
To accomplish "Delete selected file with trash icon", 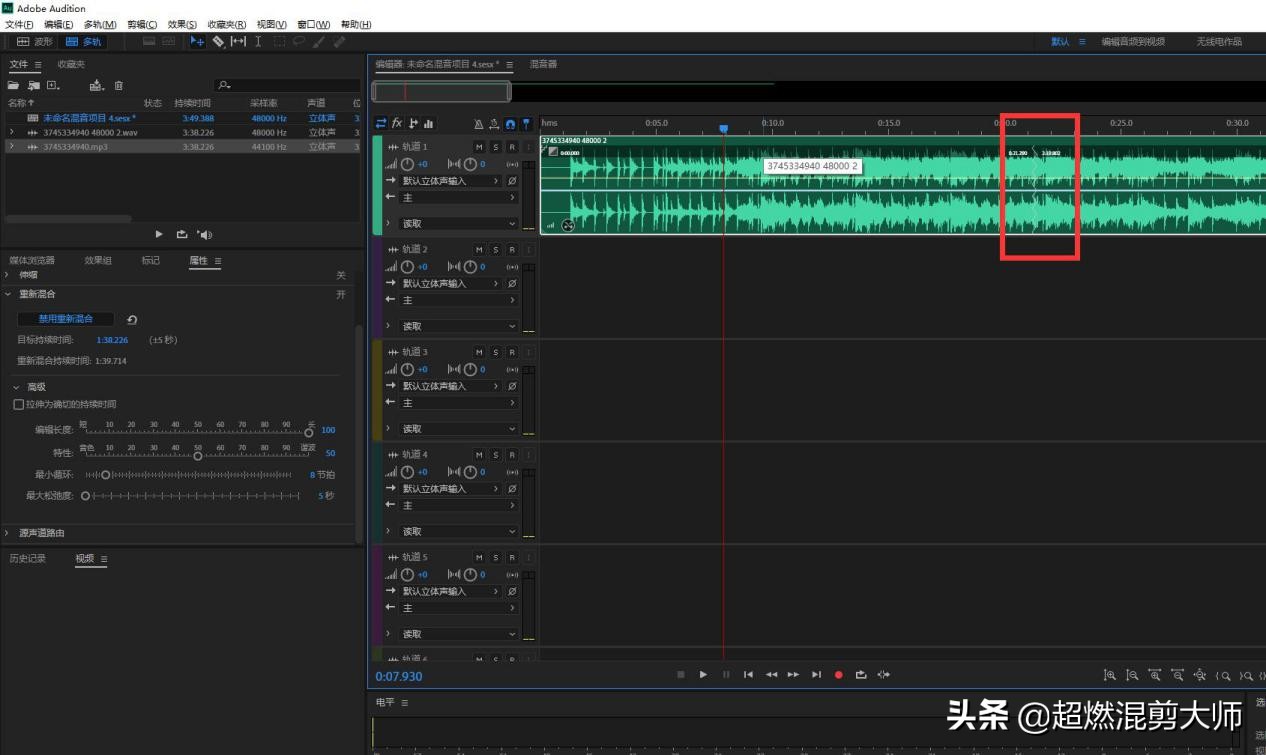I will pyautogui.click(x=119, y=86).
